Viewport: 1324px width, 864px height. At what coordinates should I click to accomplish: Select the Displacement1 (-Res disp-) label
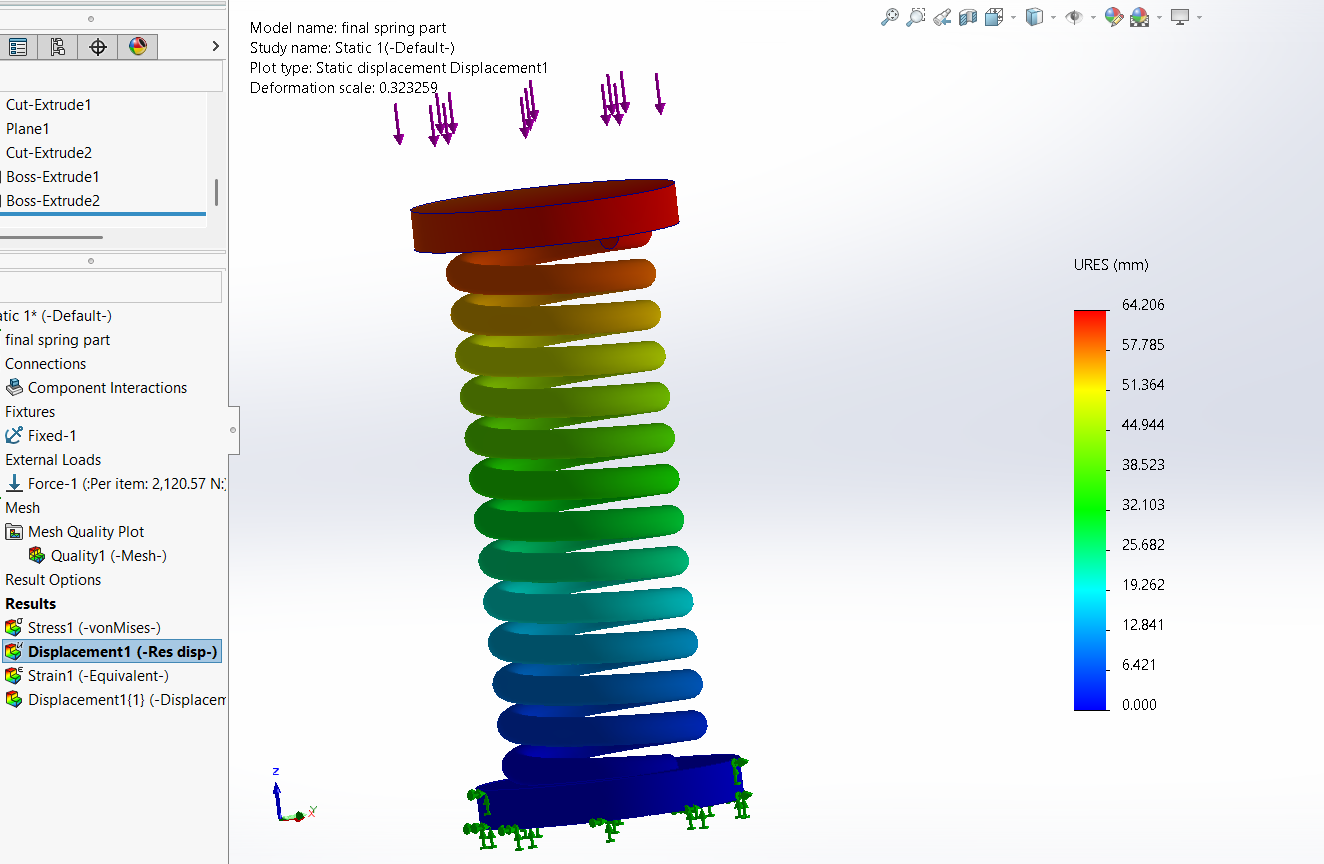coord(122,652)
